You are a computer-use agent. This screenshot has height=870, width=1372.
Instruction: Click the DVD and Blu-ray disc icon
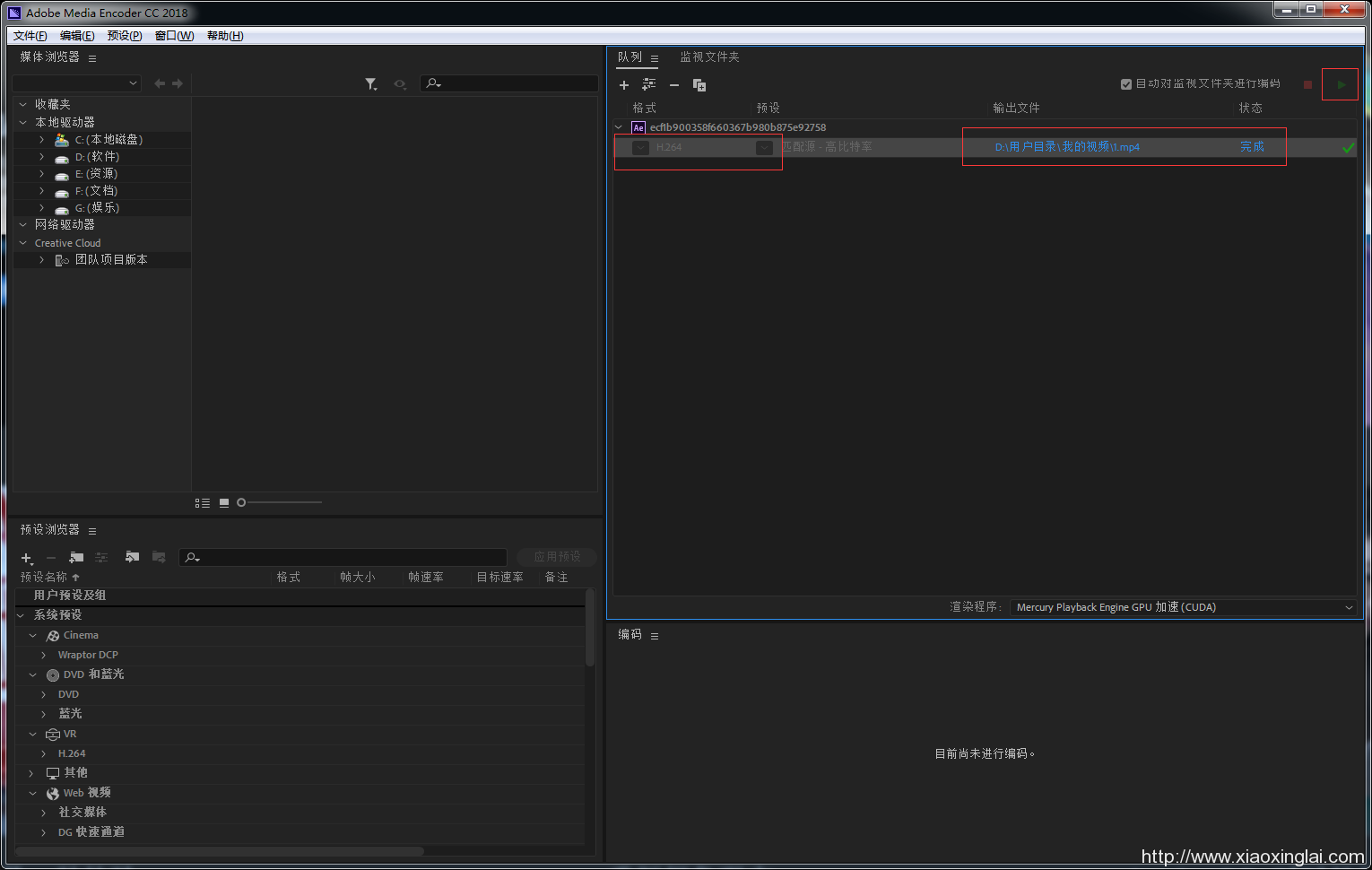(53, 675)
